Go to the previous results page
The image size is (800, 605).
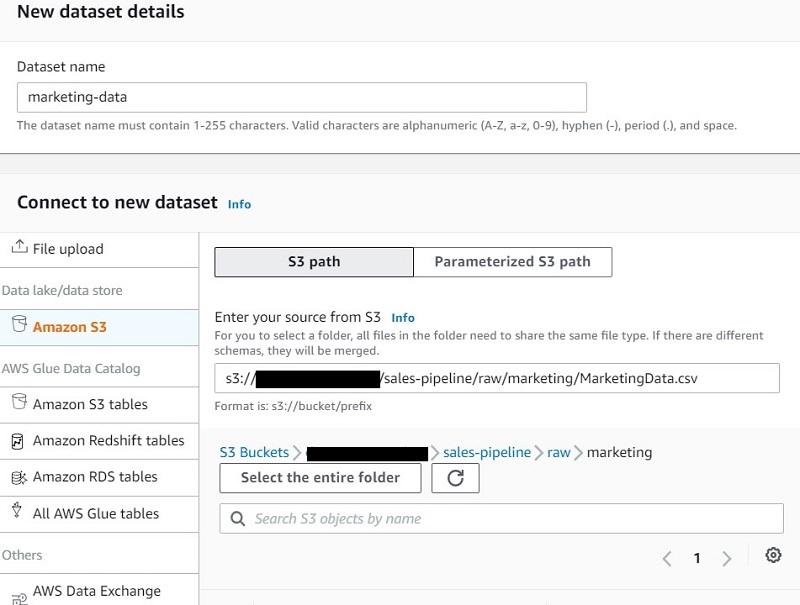coord(667,559)
